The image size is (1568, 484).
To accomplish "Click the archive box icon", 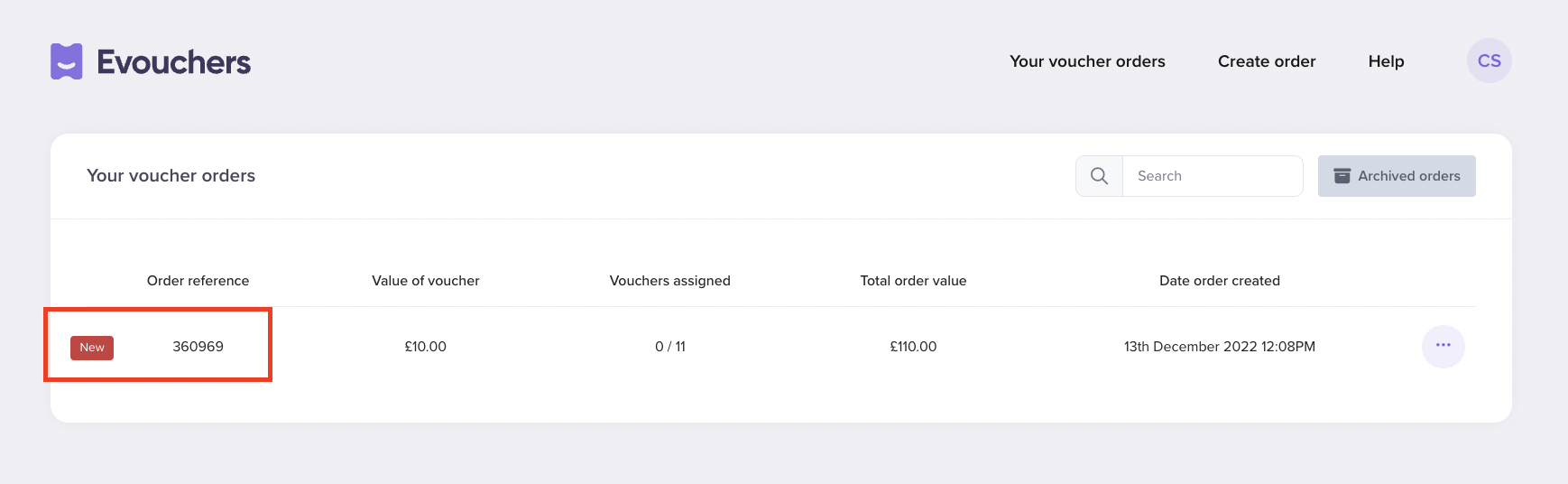I will coord(1342,176).
